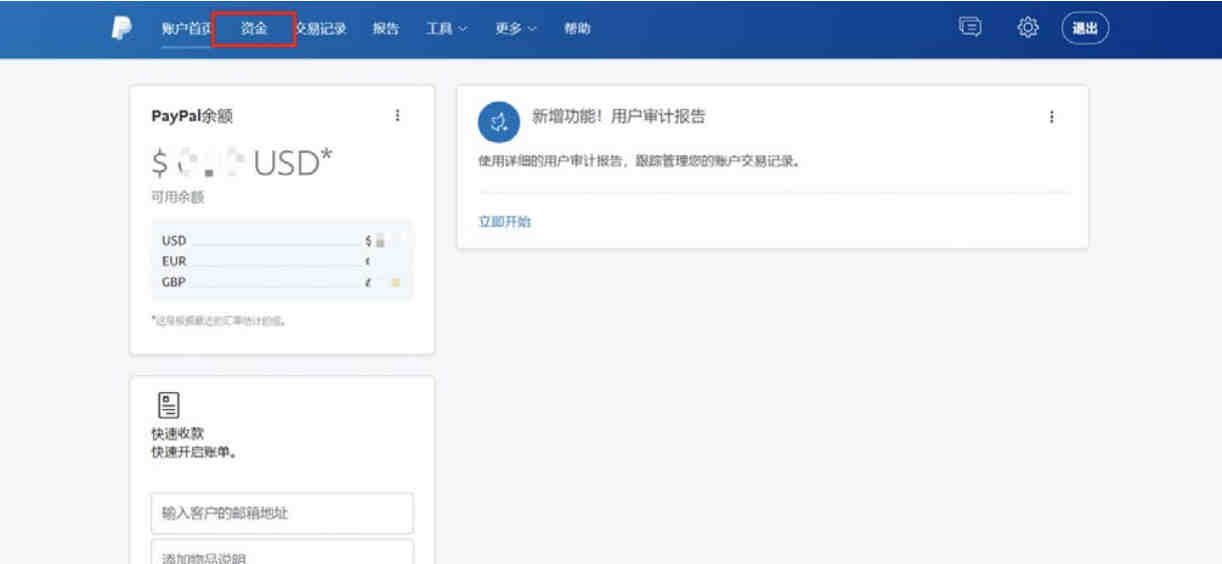Open 用户审计报告 card options menu

[1051, 117]
